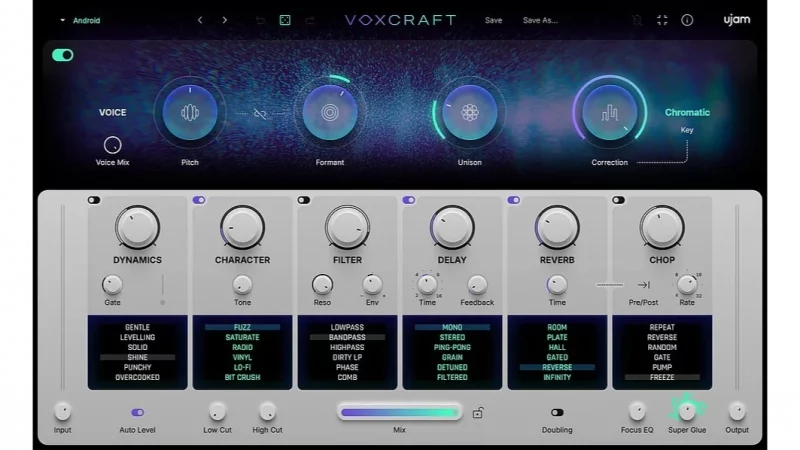Select the PING-PONG delay mode

tap(452, 347)
